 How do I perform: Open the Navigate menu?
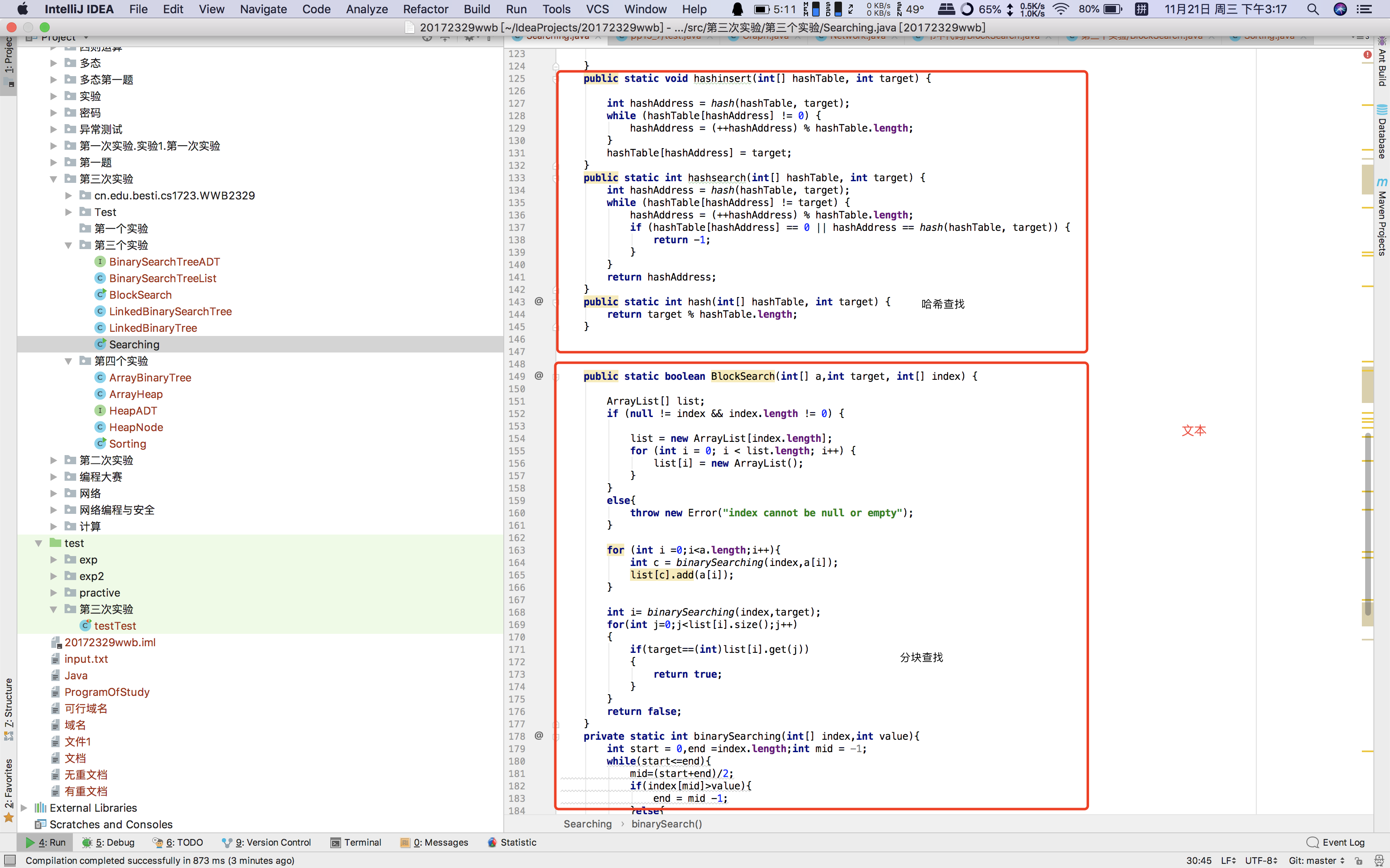click(x=263, y=9)
